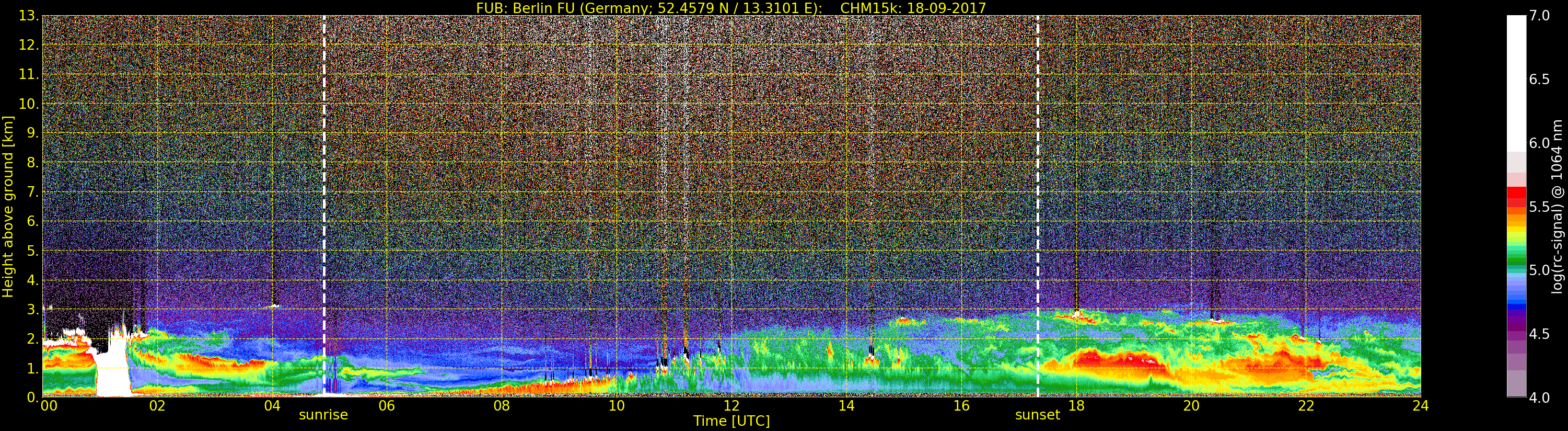
Task: Click the '7.' height tick label
Action: click(32, 192)
